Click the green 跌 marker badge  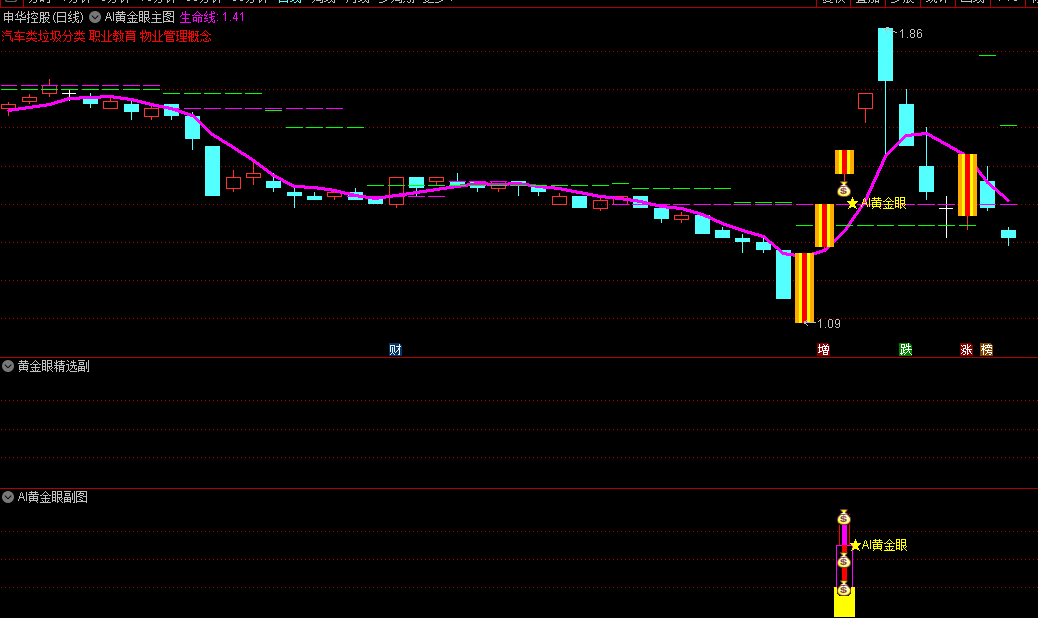click(906, 349)
